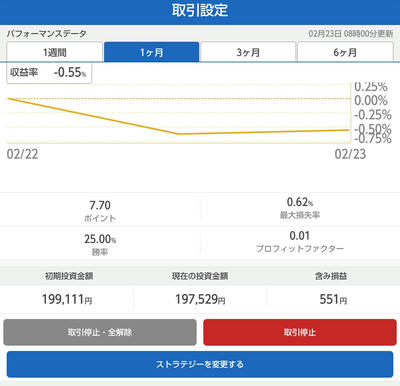The image size is (400, 386).
Task: Click the gray 取引停止・全解除 button
Action: tap(100, 332)
